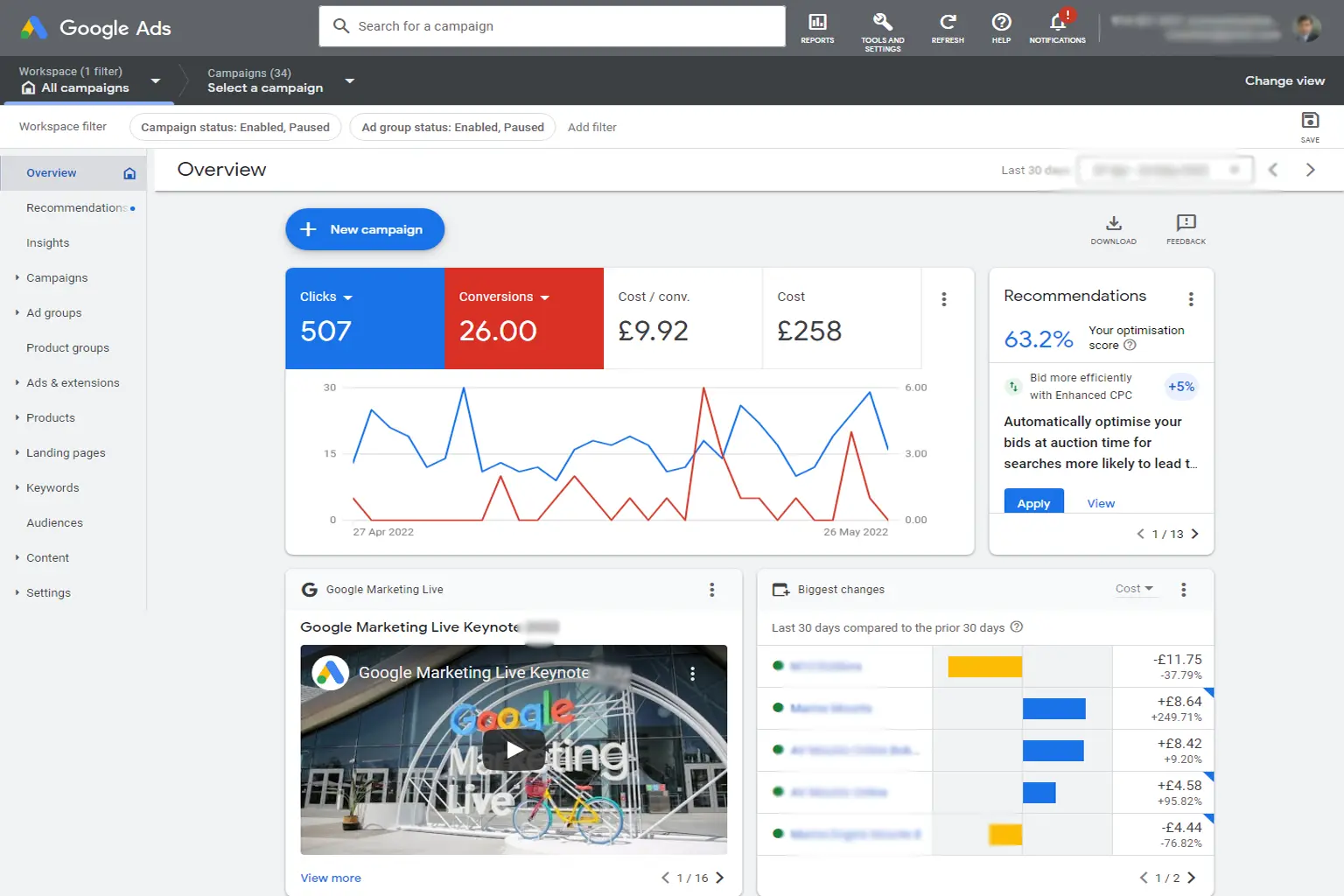This screenshot has width=1344, height=896.
Task: Go to next marketing card 1 / 16
Action: tap(719, 878)
